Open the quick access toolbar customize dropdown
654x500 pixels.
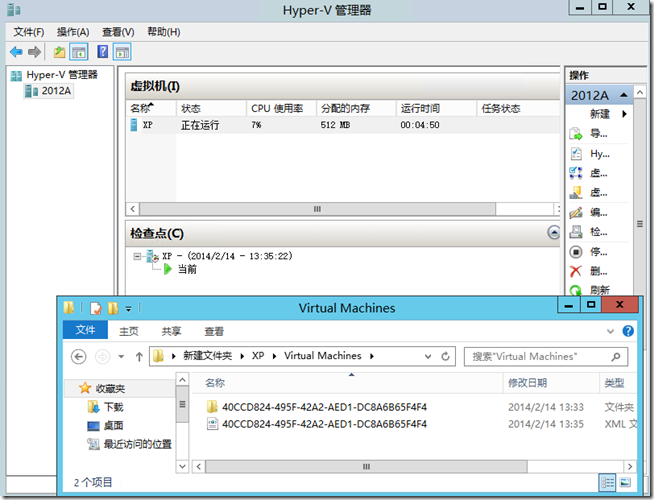coord(128,309)
